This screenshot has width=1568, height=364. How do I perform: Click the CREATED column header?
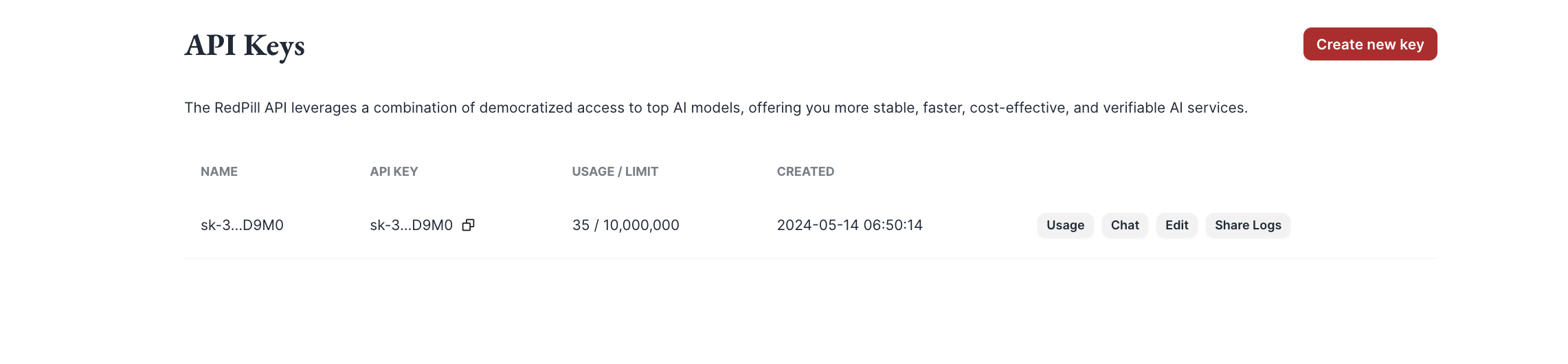pos(805,172)
